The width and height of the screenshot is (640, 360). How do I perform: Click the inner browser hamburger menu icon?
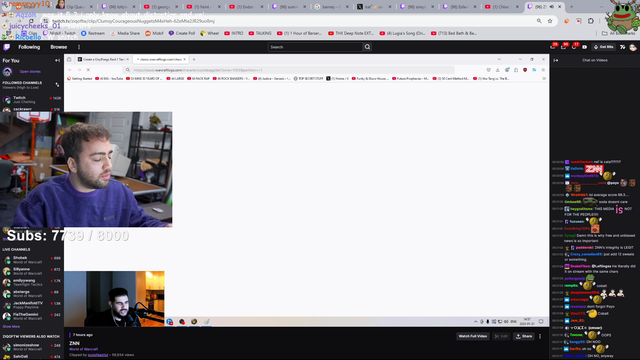pyautogui.click(x=543, y=70)
